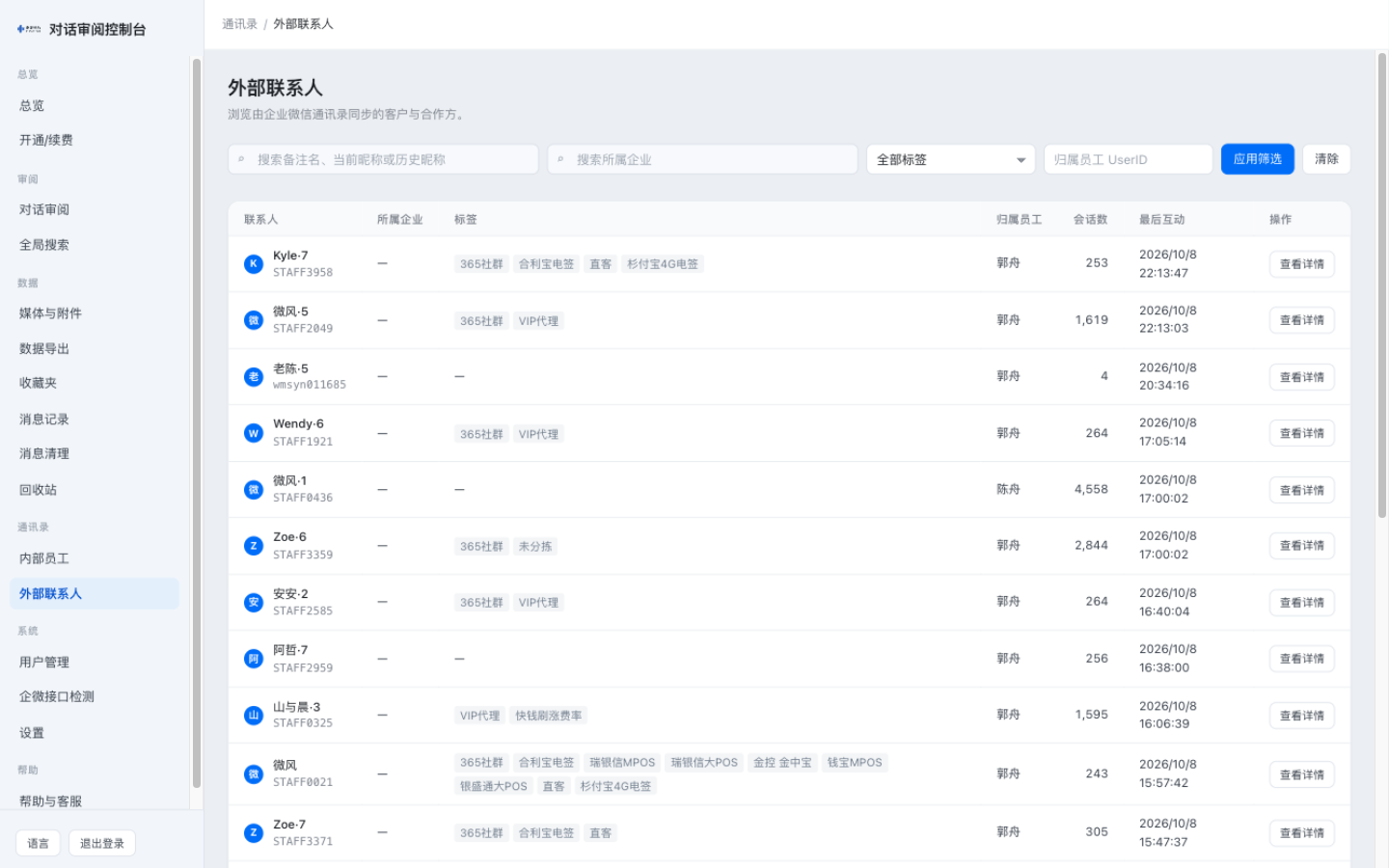Focus the 搜索所属企业 search field

702,159
